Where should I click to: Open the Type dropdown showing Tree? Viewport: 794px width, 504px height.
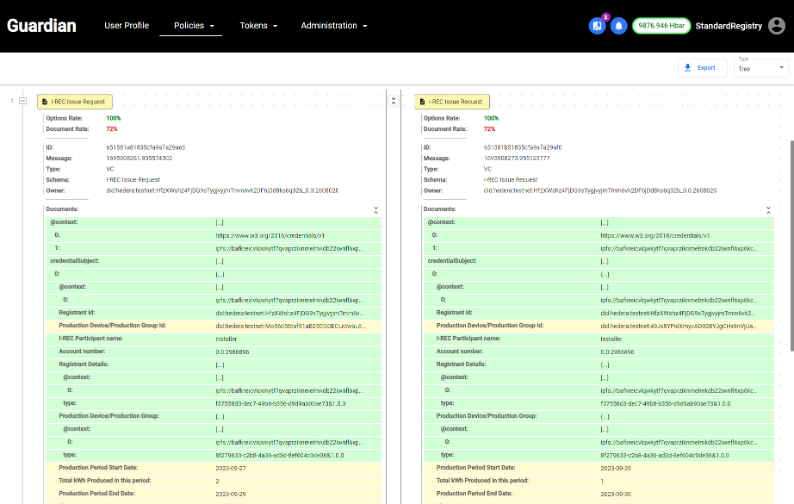pos(761,68)
